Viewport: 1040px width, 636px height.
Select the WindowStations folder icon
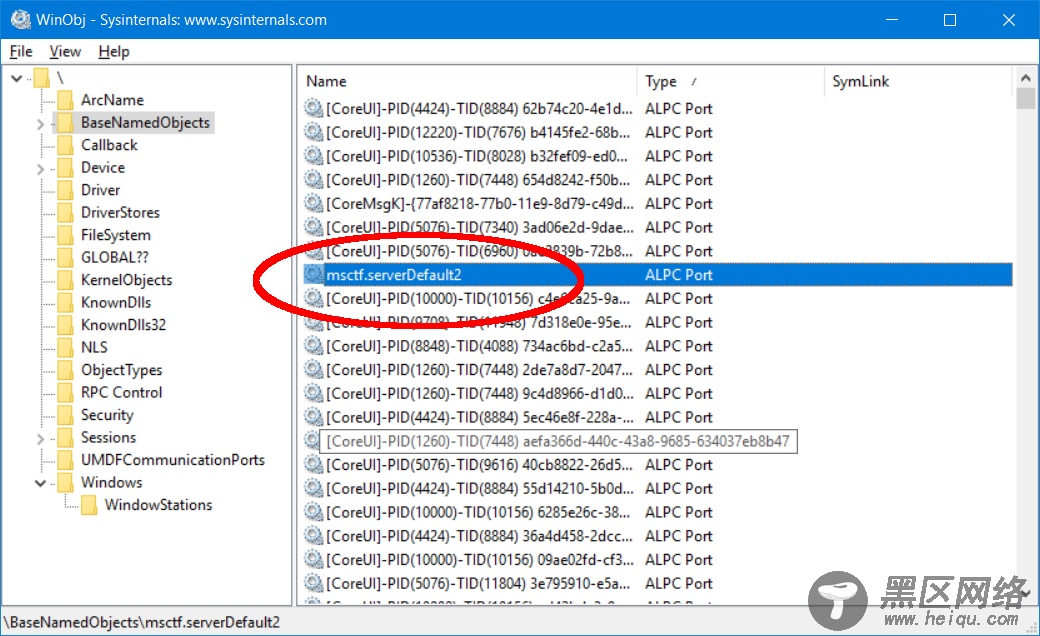click(x=89, y=505)
